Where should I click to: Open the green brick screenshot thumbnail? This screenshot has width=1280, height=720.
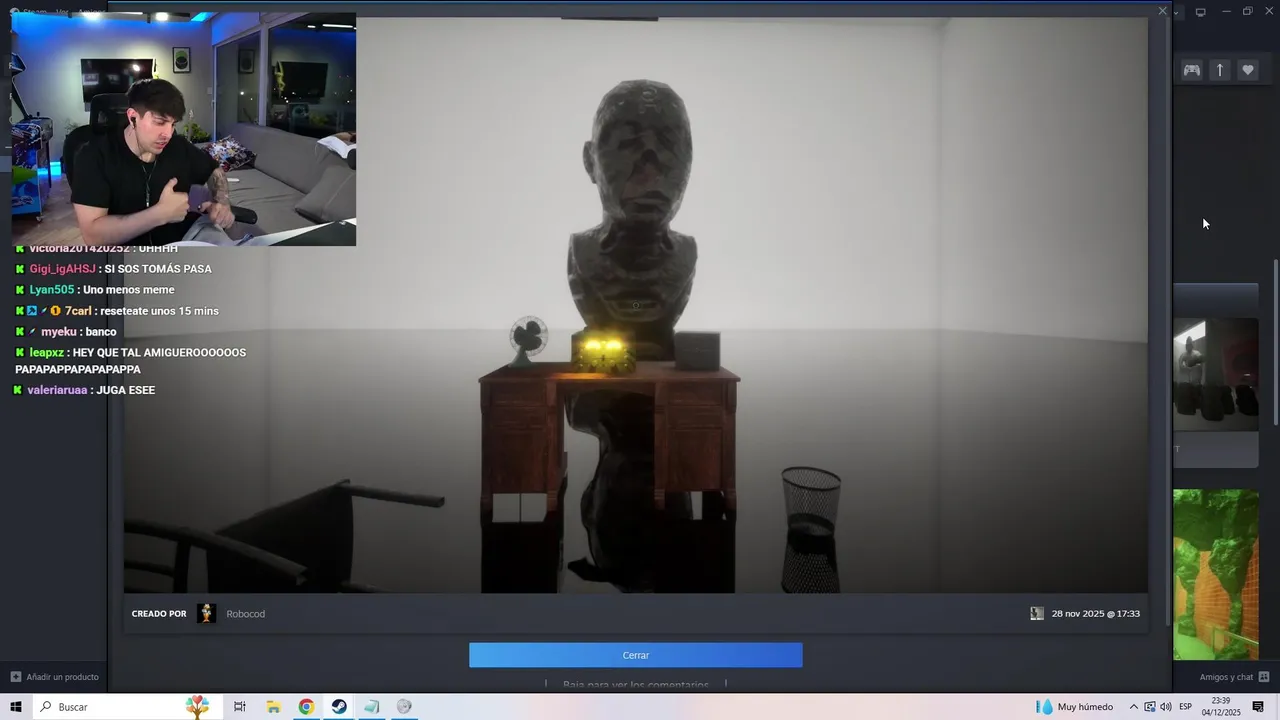pos(1216,574)
